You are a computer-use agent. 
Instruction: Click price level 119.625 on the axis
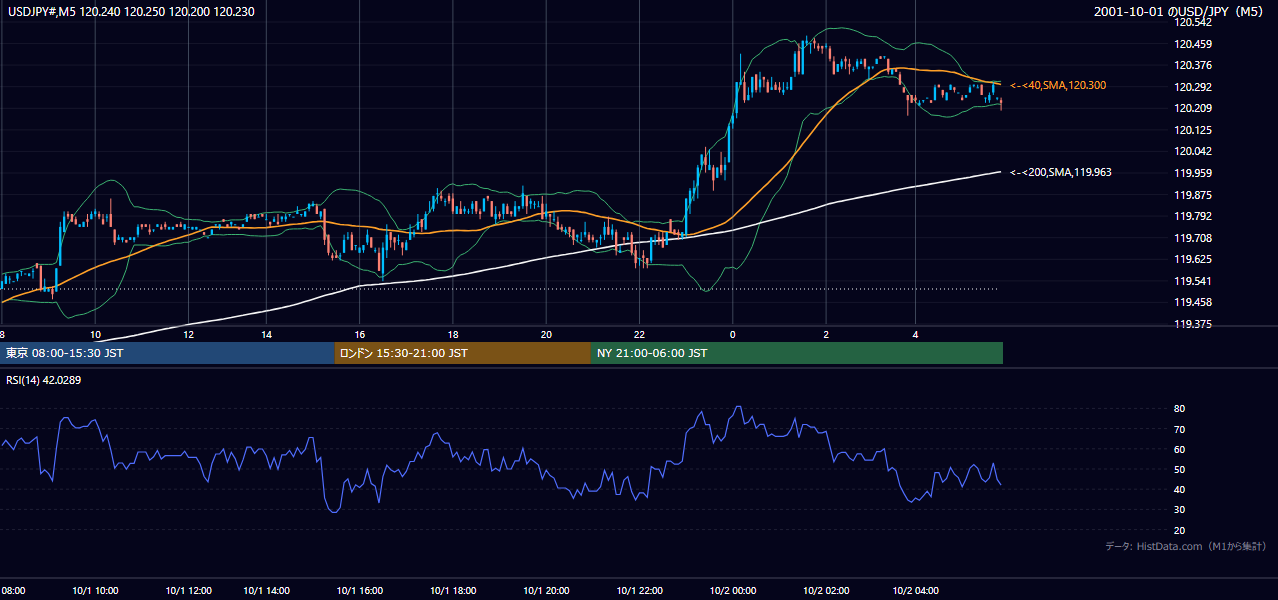pyautogui.click(x=1192, y=259)
